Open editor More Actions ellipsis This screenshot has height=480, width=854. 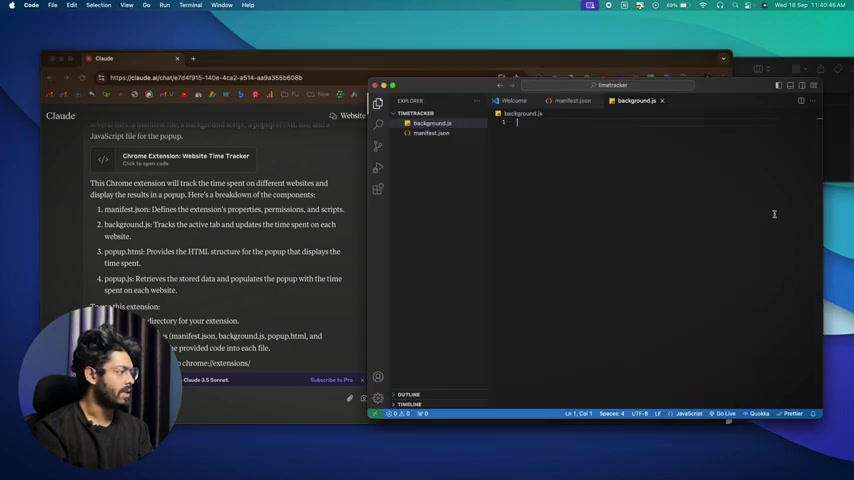coord(813,101)
